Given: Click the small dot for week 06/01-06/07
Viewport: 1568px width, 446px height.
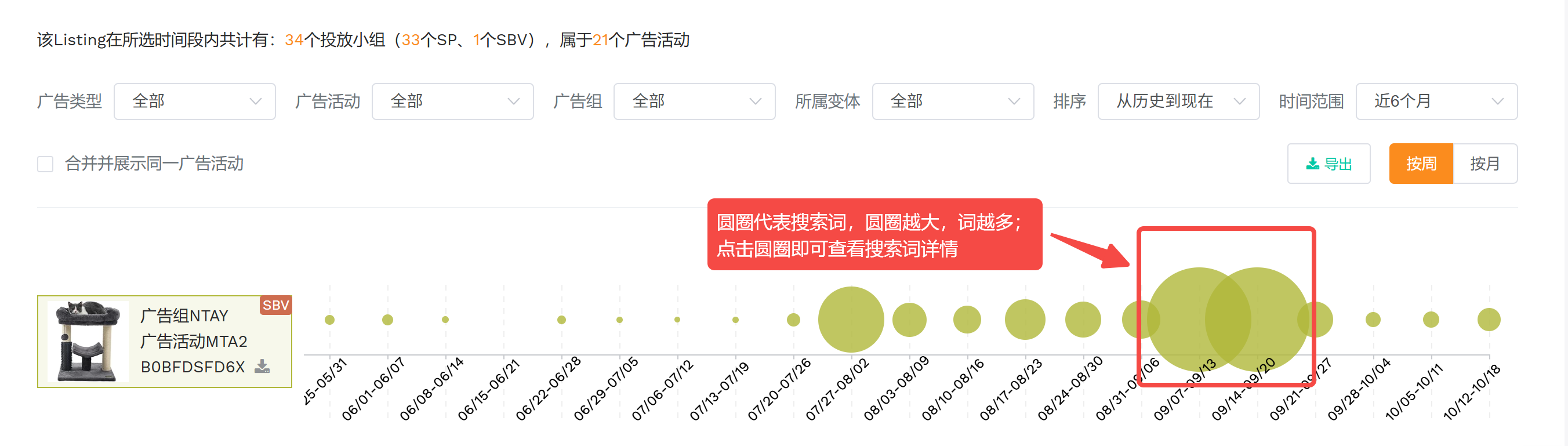Looking at the screenshot, I should (x=387, y=320).
